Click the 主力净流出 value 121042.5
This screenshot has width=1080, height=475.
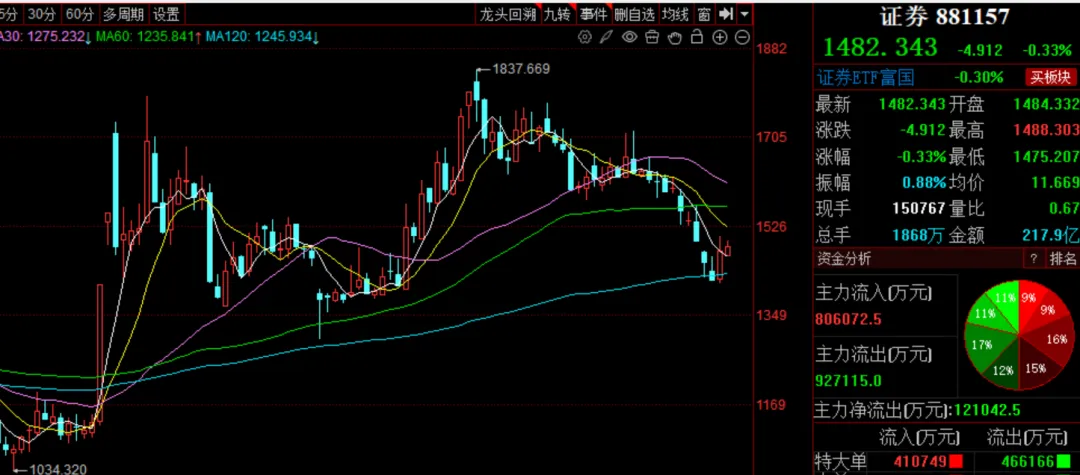pyautogui.click(x=986, y=411)
